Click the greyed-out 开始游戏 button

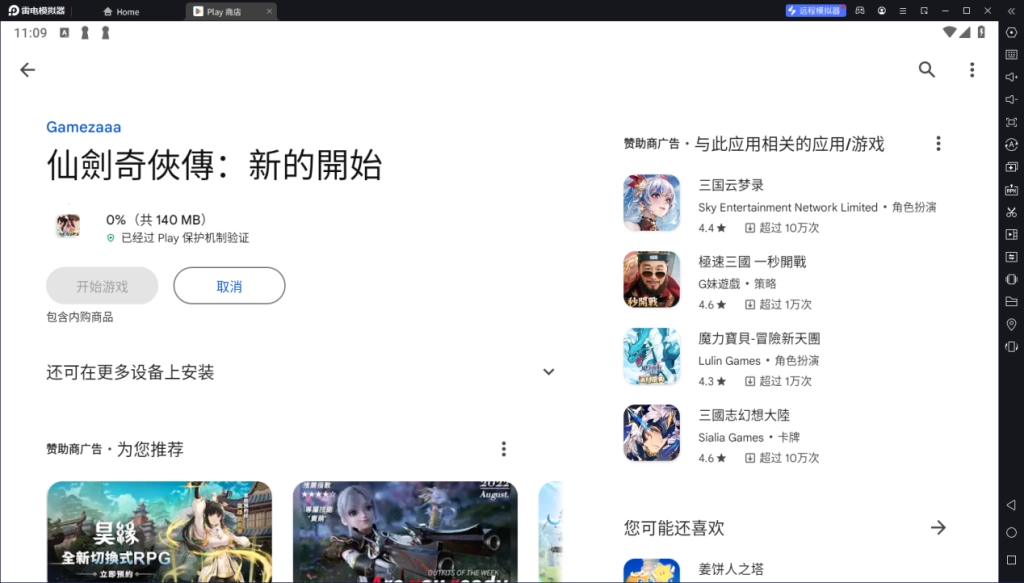click(102, 286)
